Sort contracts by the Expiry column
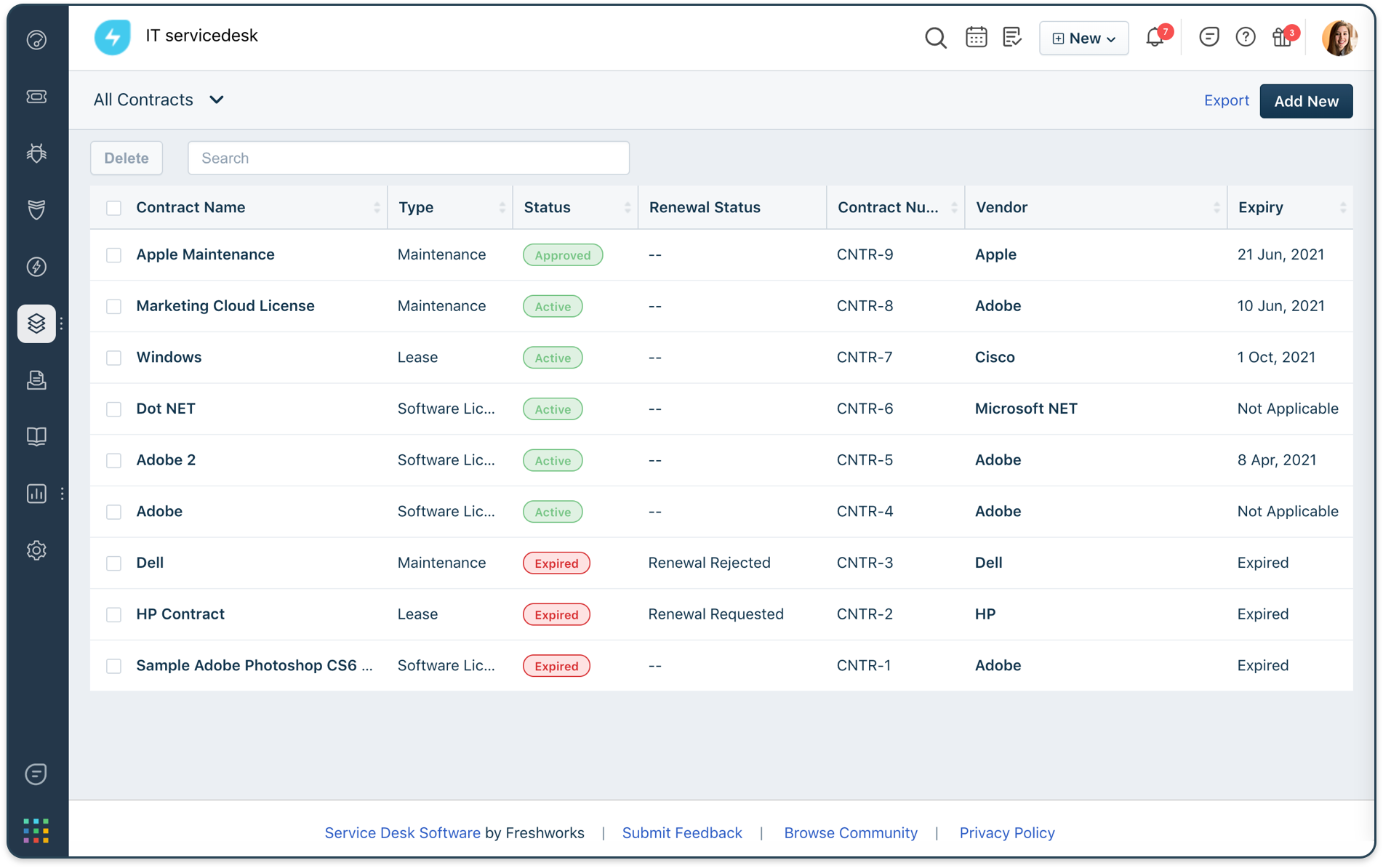1383x868 pixels. [x=1344, y=207]
